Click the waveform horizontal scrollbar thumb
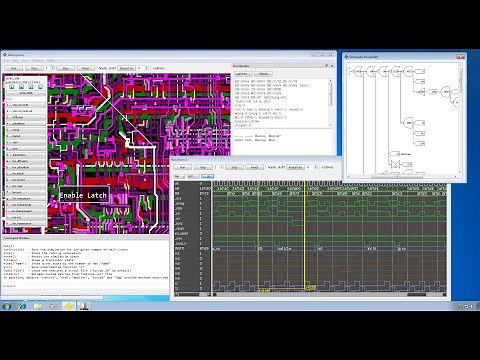The image size is (480, 360). click(417, 294)
